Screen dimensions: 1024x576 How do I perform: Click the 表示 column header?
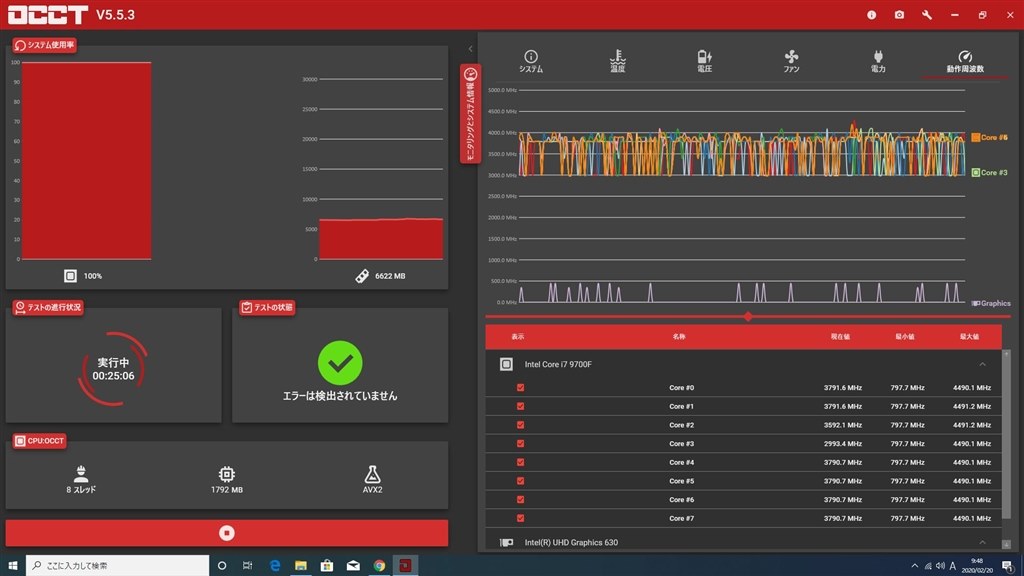click(x=518, y=336)
